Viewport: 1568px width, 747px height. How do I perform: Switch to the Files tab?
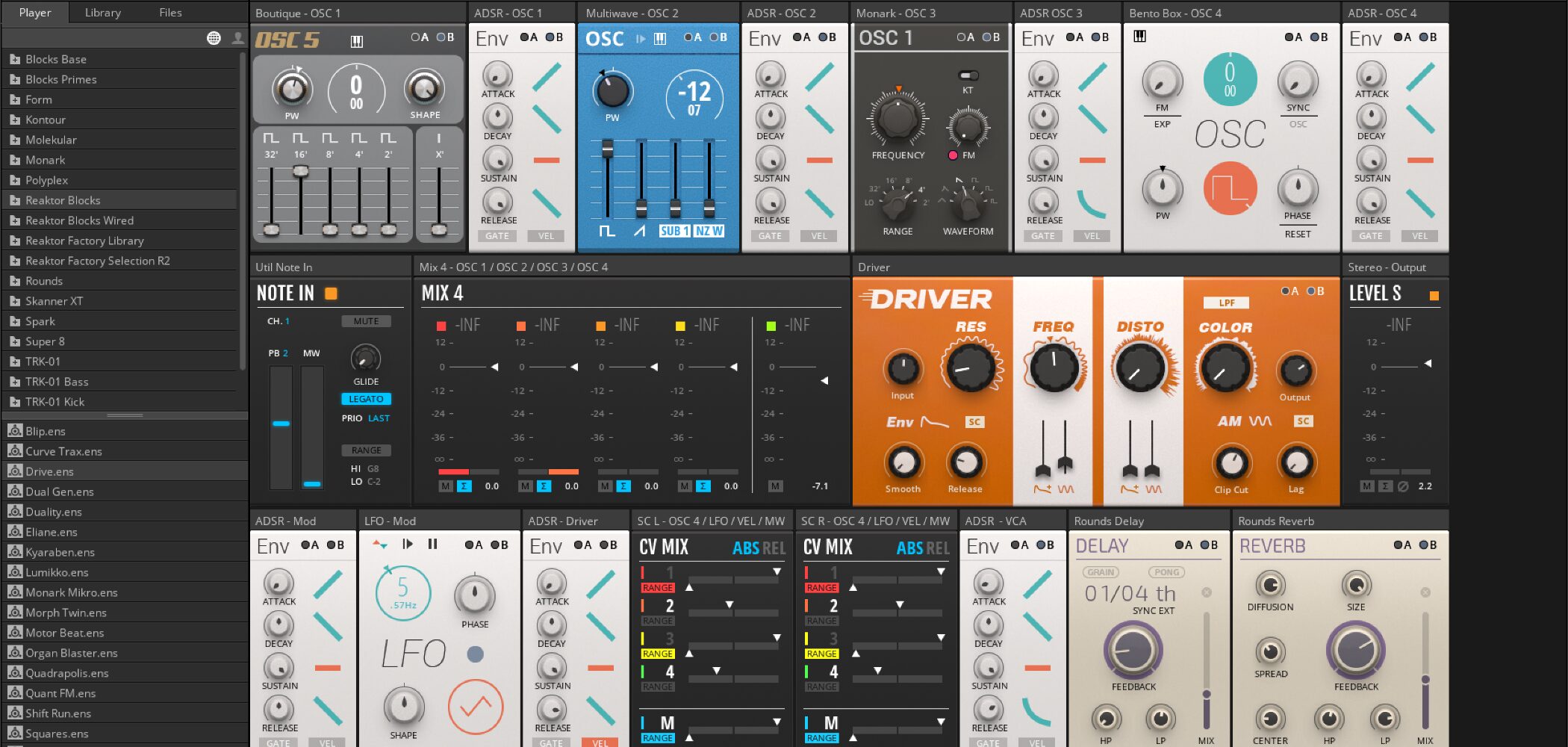(170, 12)
